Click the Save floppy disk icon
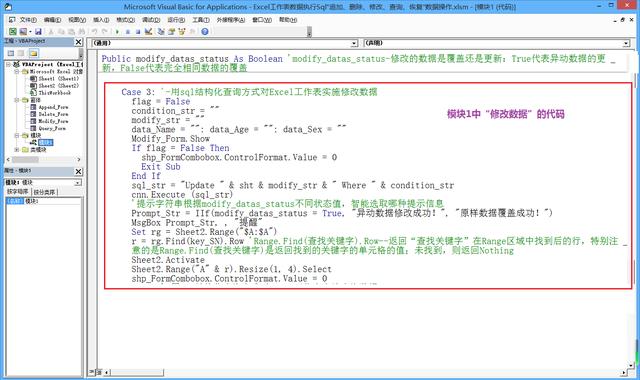Screen dimensions: 640x380 pyautogui.click(x=38, y=31)
